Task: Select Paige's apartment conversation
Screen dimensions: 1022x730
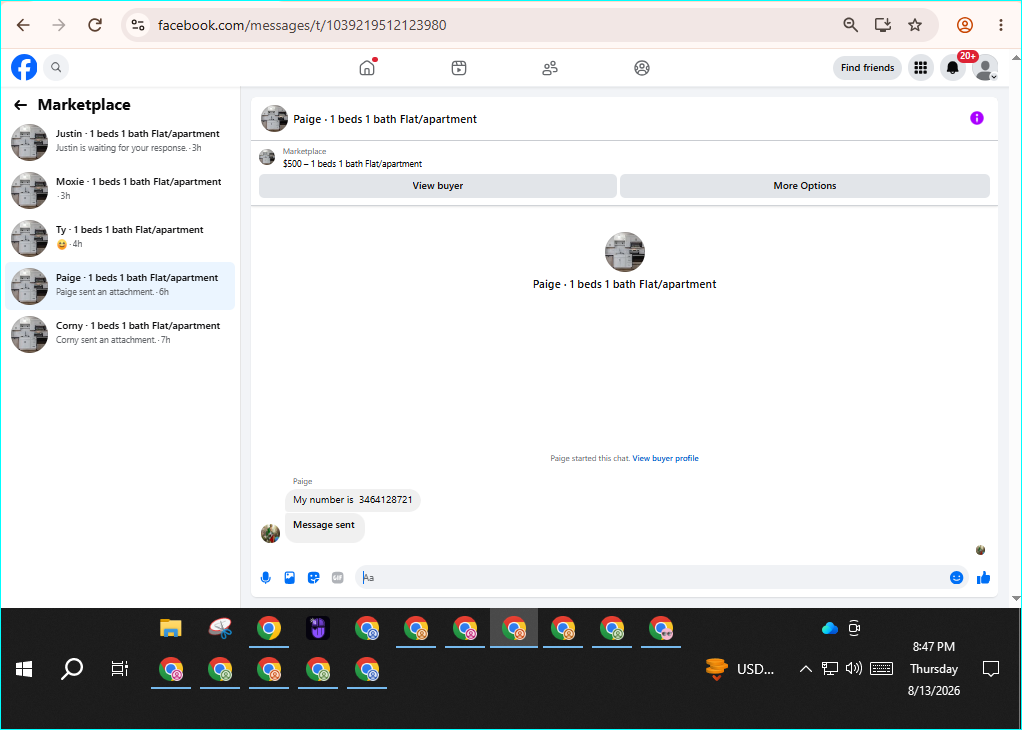Action: pos(120,285)
